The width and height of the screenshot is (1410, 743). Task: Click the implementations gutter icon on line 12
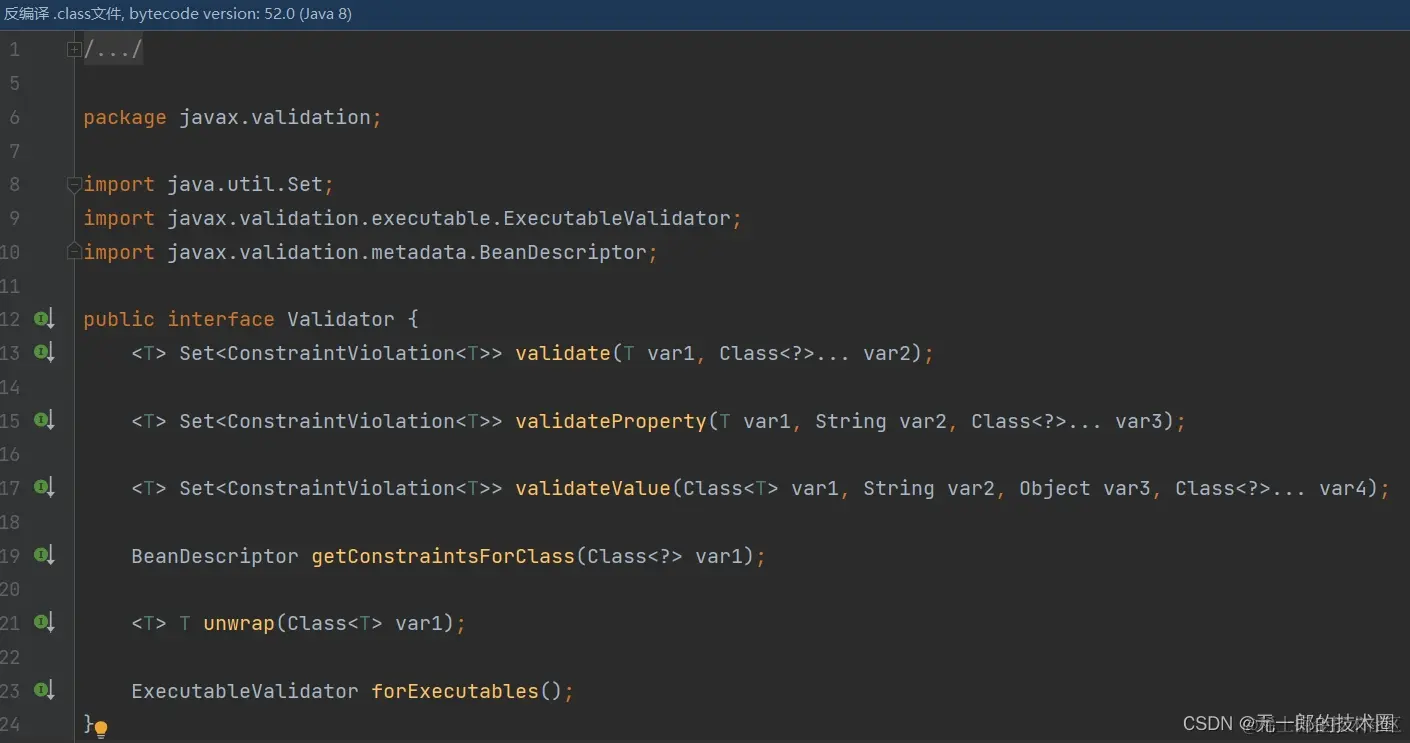click(x=43, y=320)
